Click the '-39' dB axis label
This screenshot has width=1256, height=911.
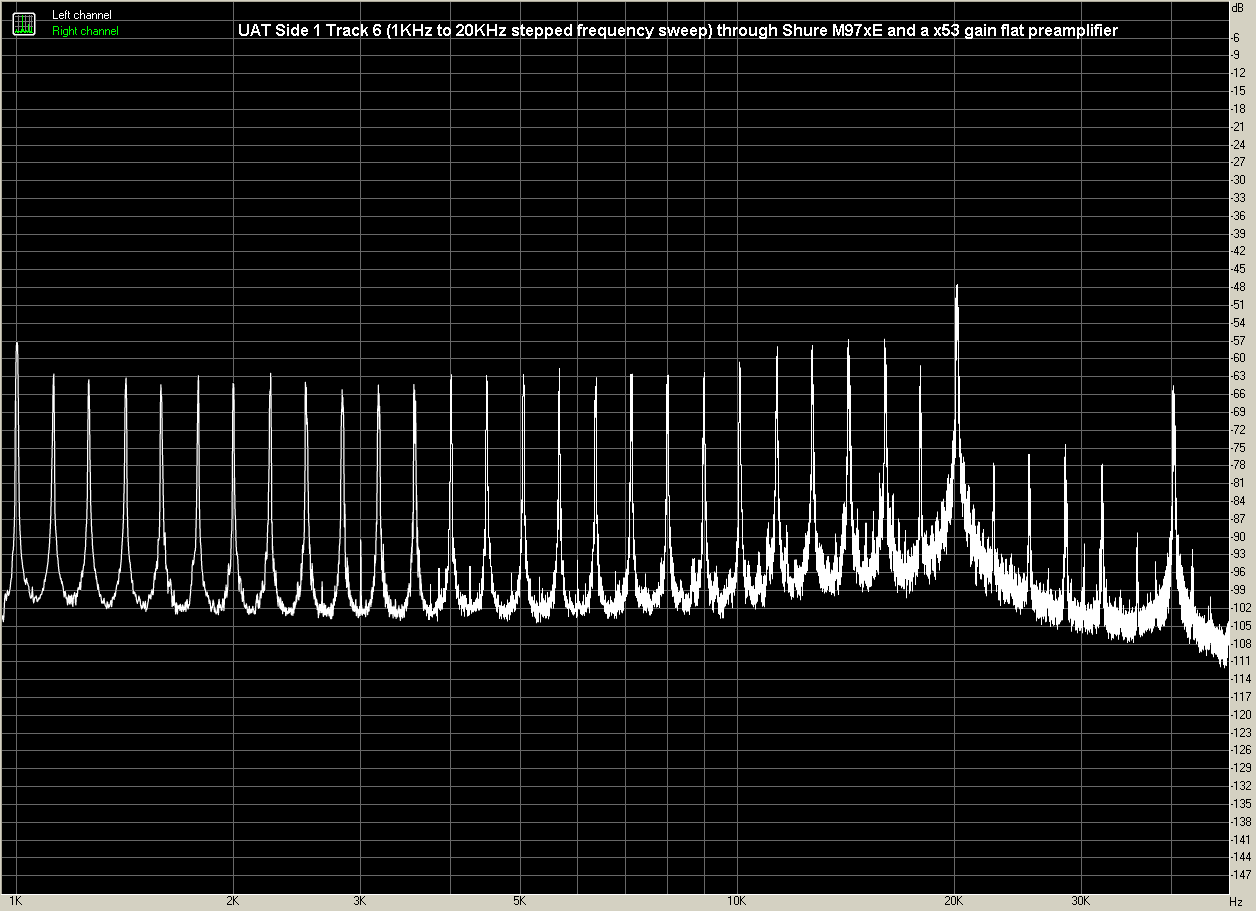click(1240, 233)
